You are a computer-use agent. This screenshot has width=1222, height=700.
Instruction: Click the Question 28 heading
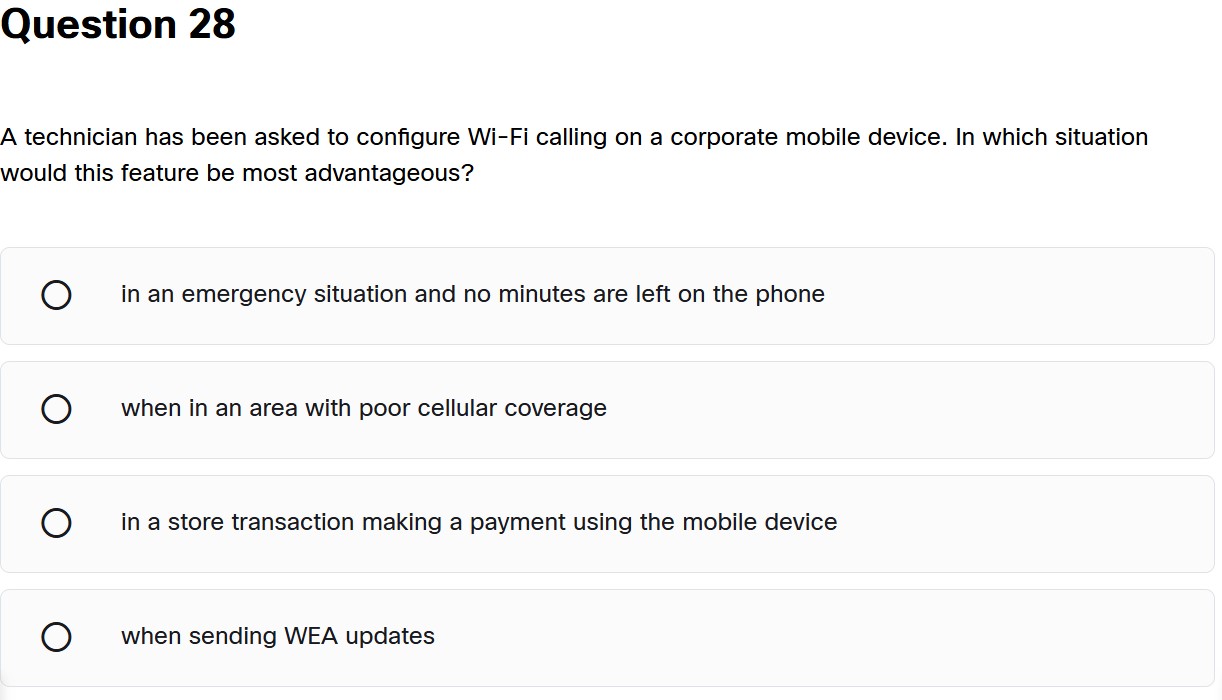118,24
